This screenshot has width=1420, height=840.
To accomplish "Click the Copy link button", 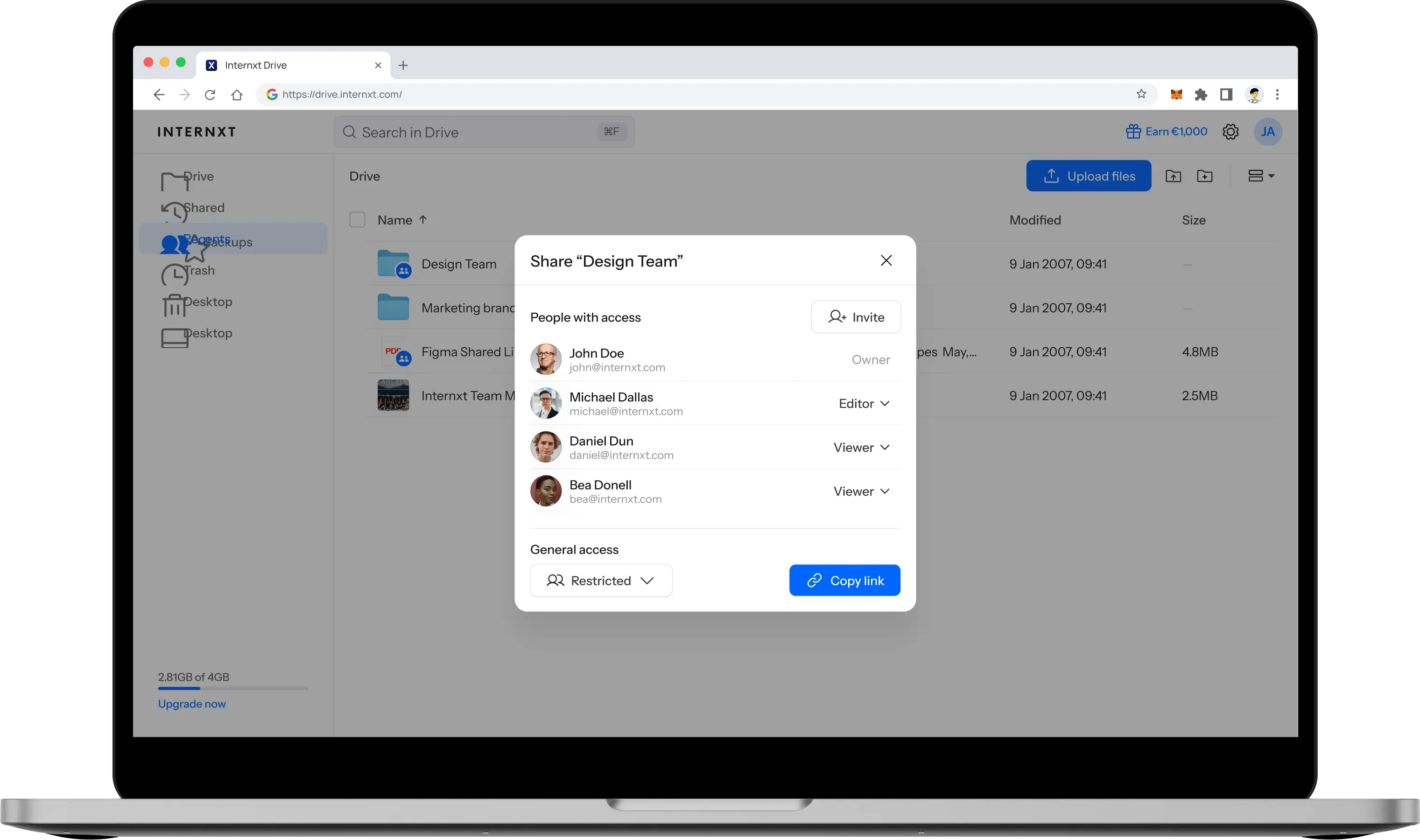I will [x=844, y=580].
